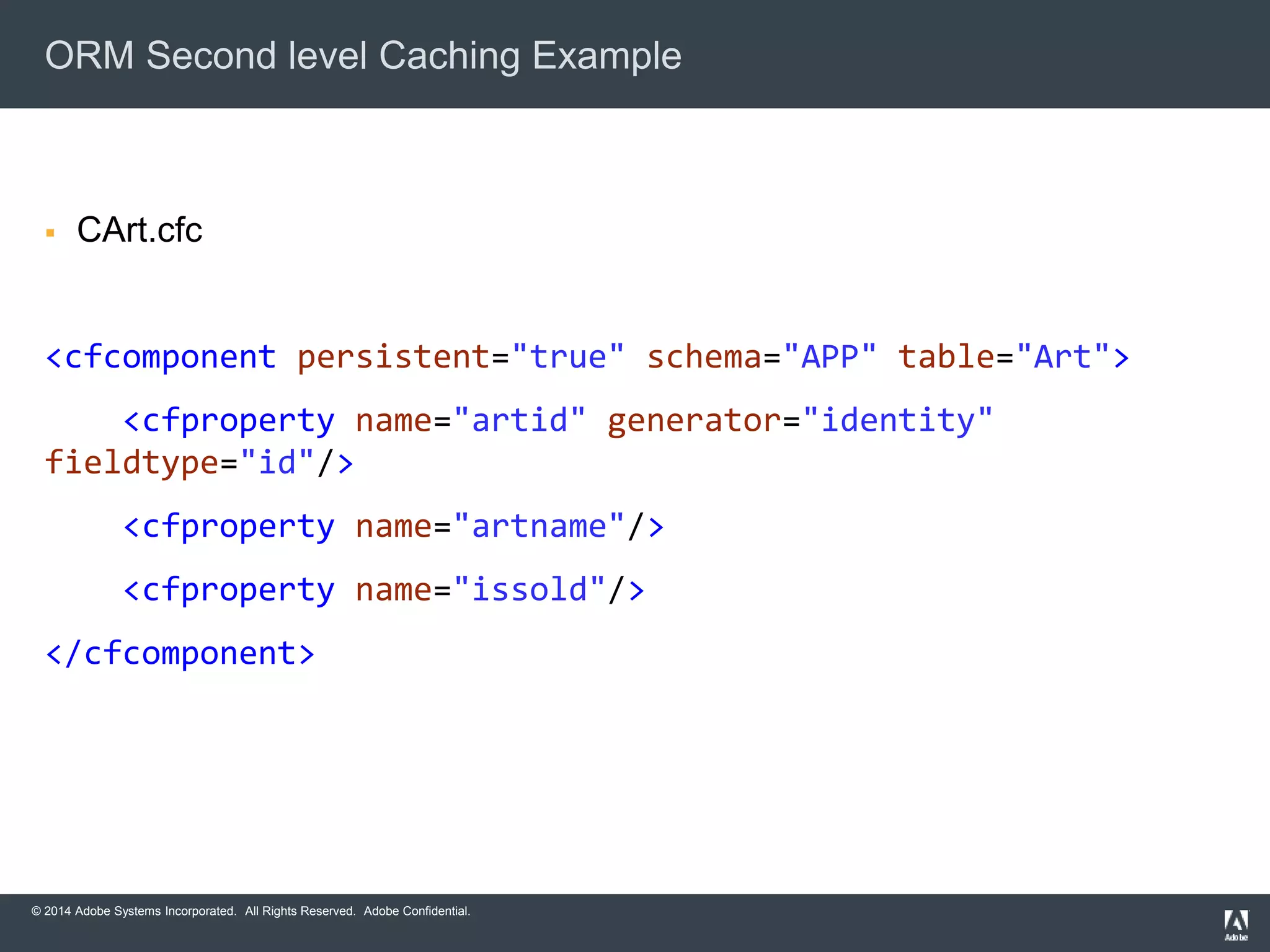This screenshot has height=952, width=1270.
Task: Click the "issold" property value
Action: (529, 589)
